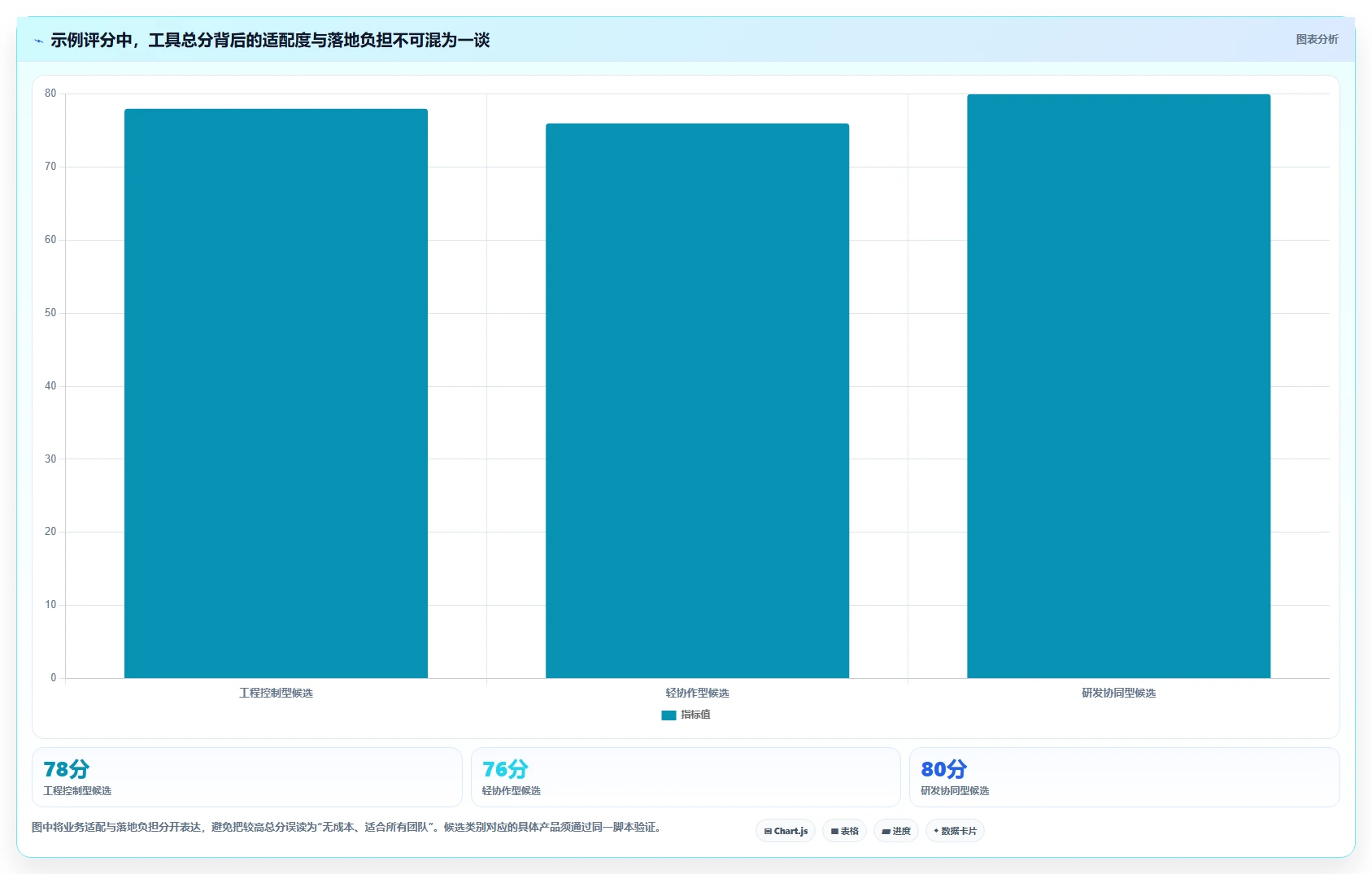Click the footnote text beginning 图中将业务适配
Image resolution: width=1372 pixels, height=874 pixels.
pos(348,827)
